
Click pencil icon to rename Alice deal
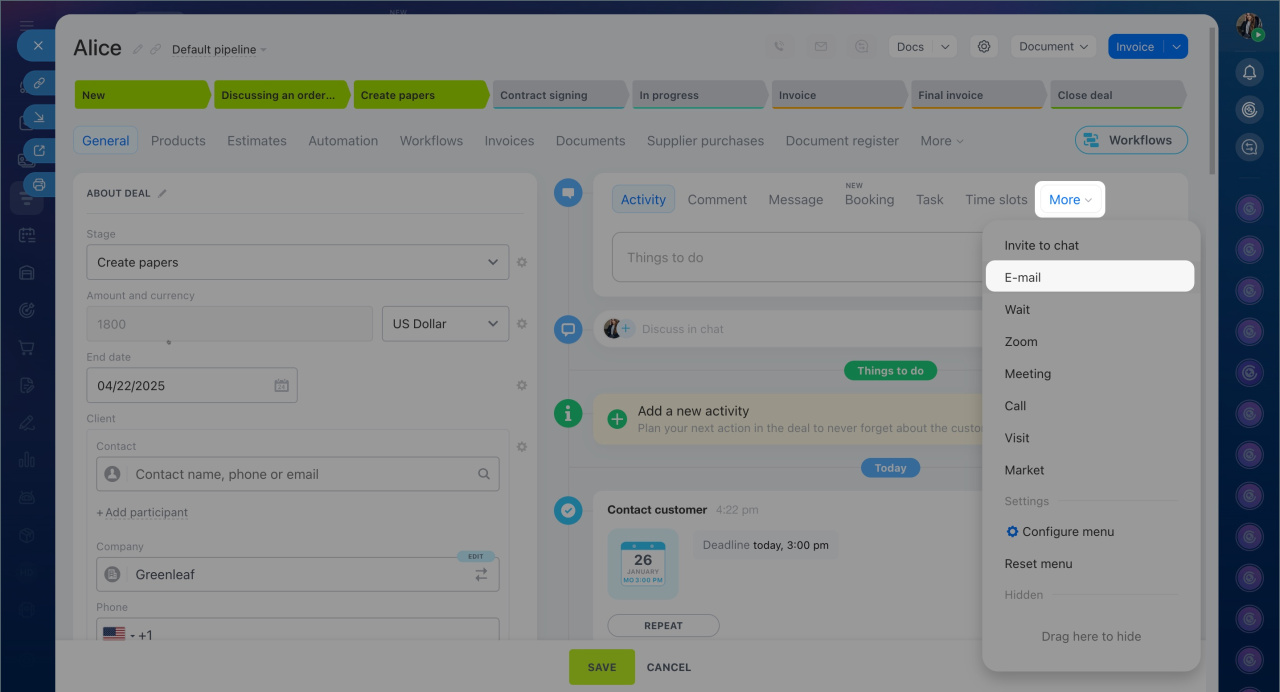point(138,49)
